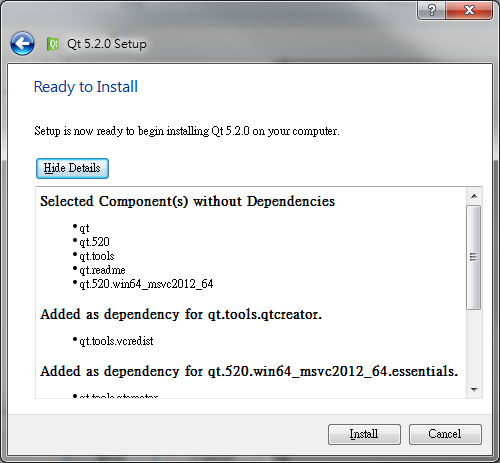
Task: Cancel the Qt setup
Action: click(445, 434)
